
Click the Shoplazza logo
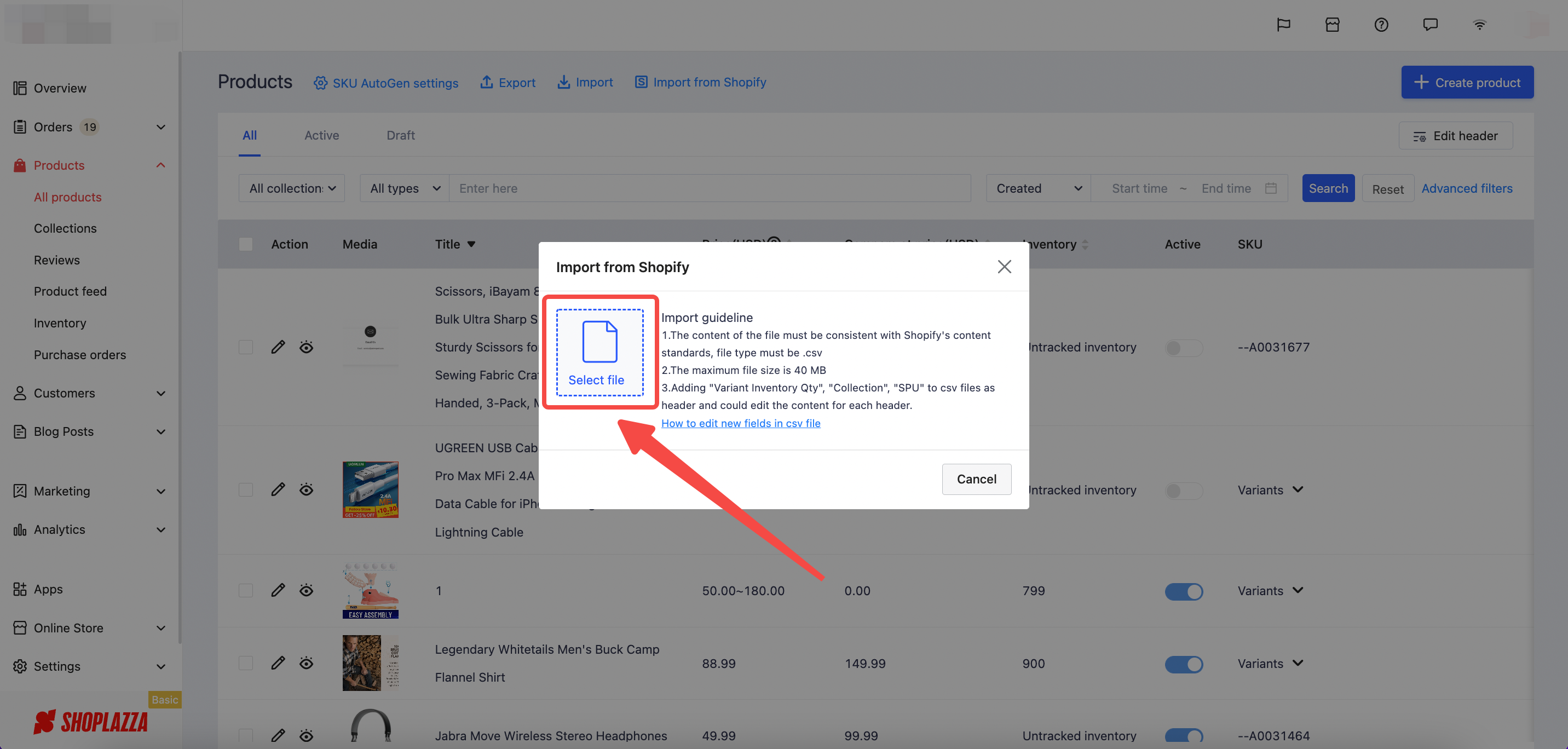pos(91,722)
